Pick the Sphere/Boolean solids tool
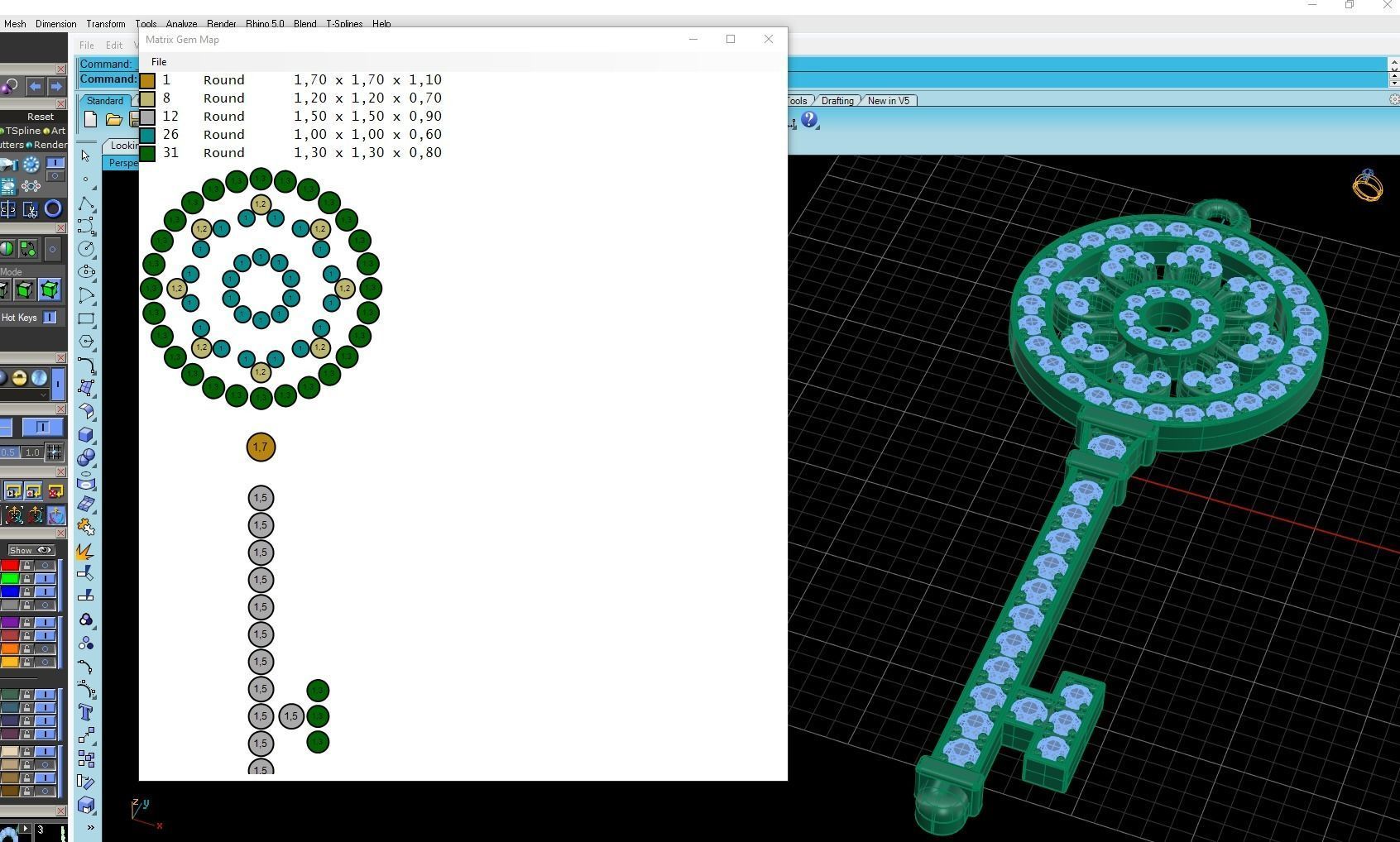The height and width of the screenshot is (842, 1400). (x=86, y=457)
